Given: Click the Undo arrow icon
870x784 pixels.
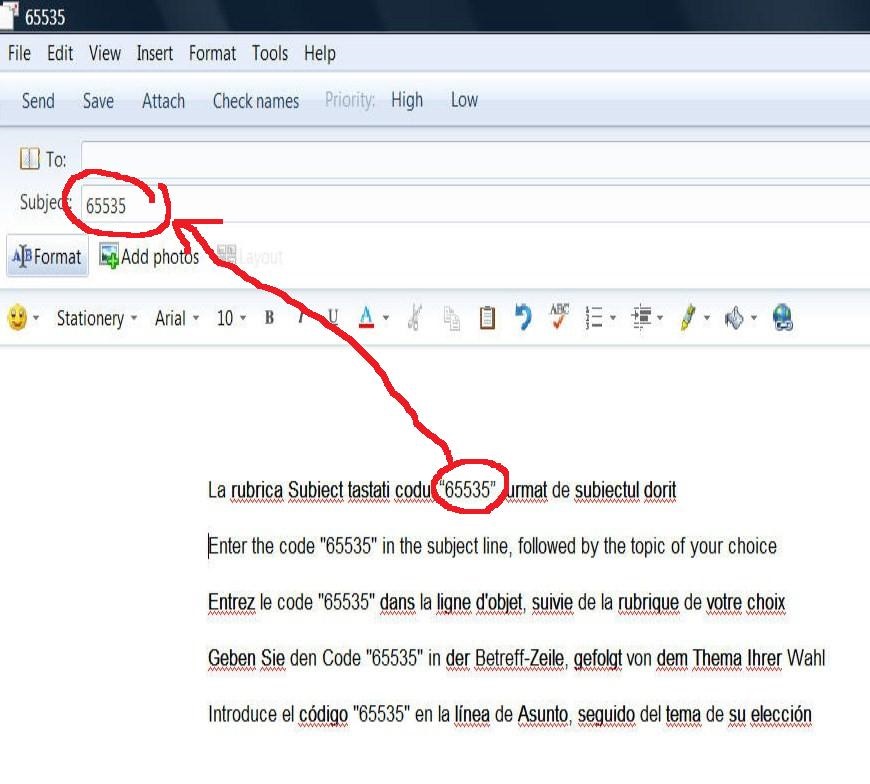Looking at the screenshot, I should click(523, 317).
